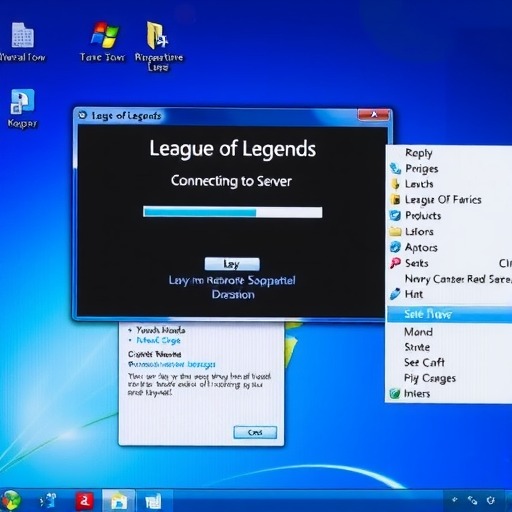Select 'Piy Canges' menu entry

click(430, 378)
